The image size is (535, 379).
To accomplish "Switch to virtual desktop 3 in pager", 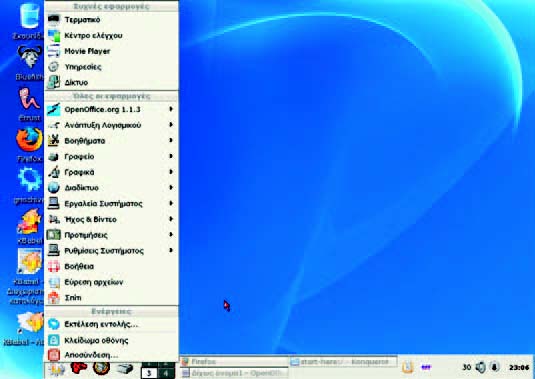I will pos(149,373).
